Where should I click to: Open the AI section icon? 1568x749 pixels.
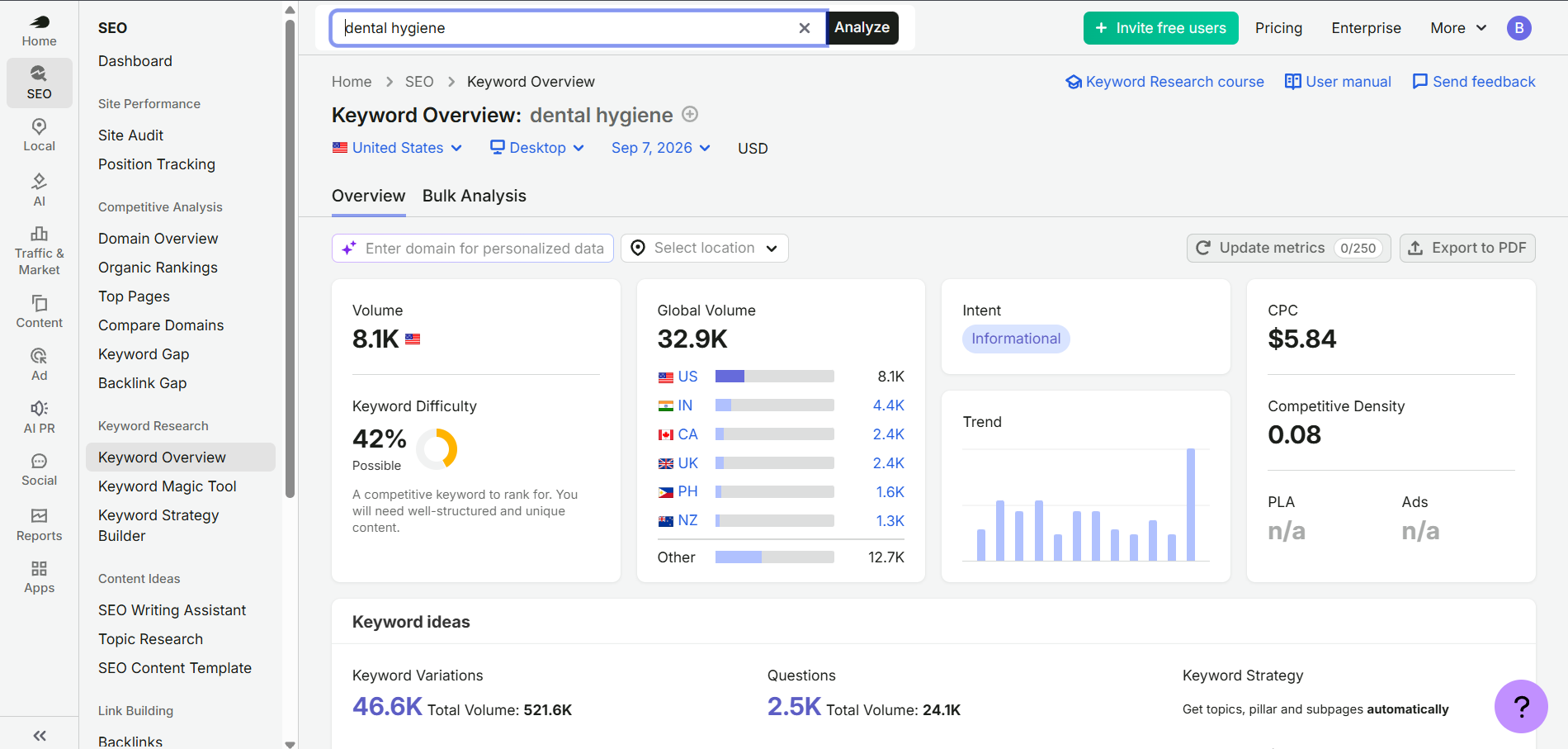[39, 190]
